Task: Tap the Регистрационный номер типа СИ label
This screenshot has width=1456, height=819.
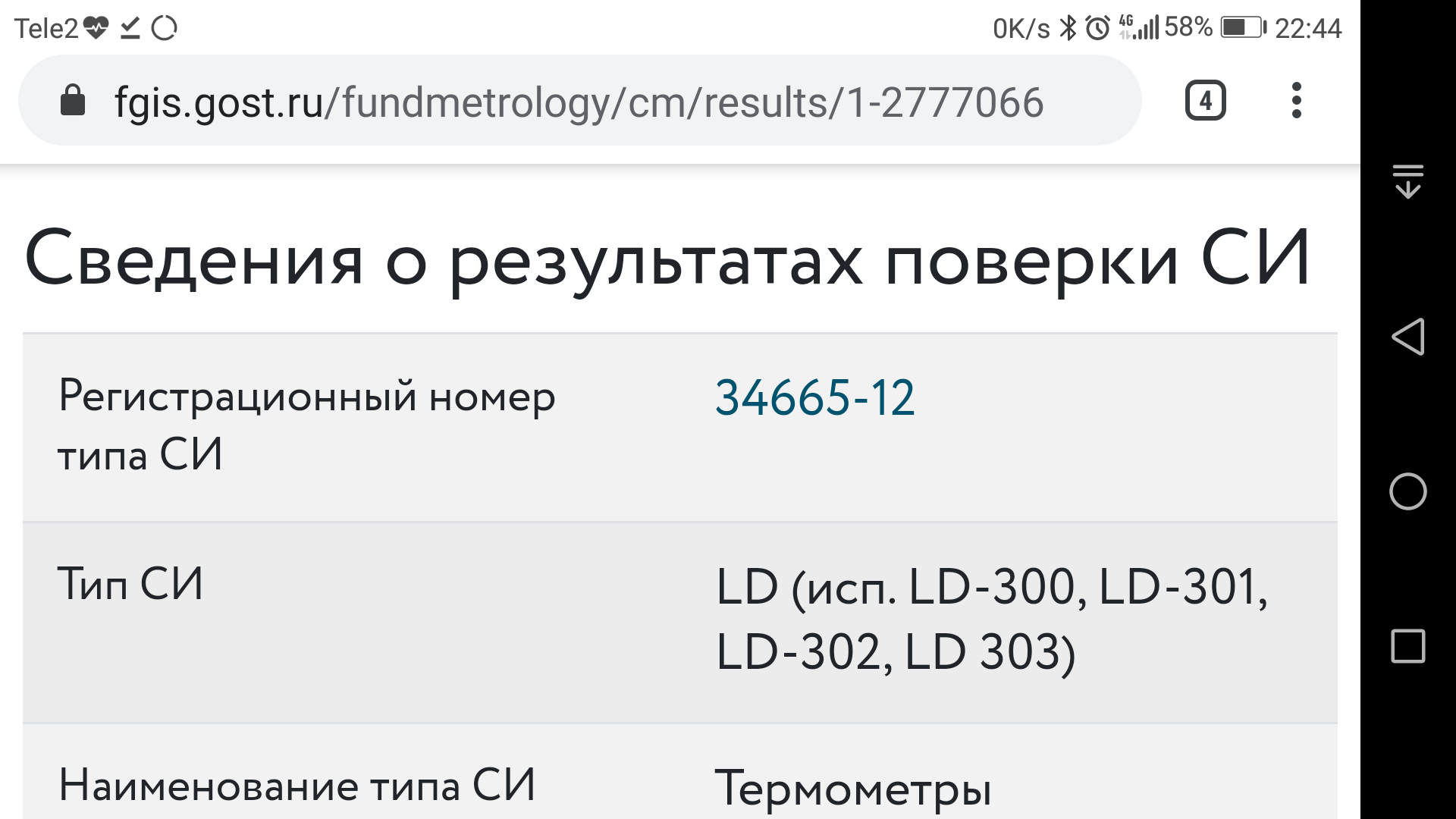Action: pyautogui.click(x=306, y=425)
